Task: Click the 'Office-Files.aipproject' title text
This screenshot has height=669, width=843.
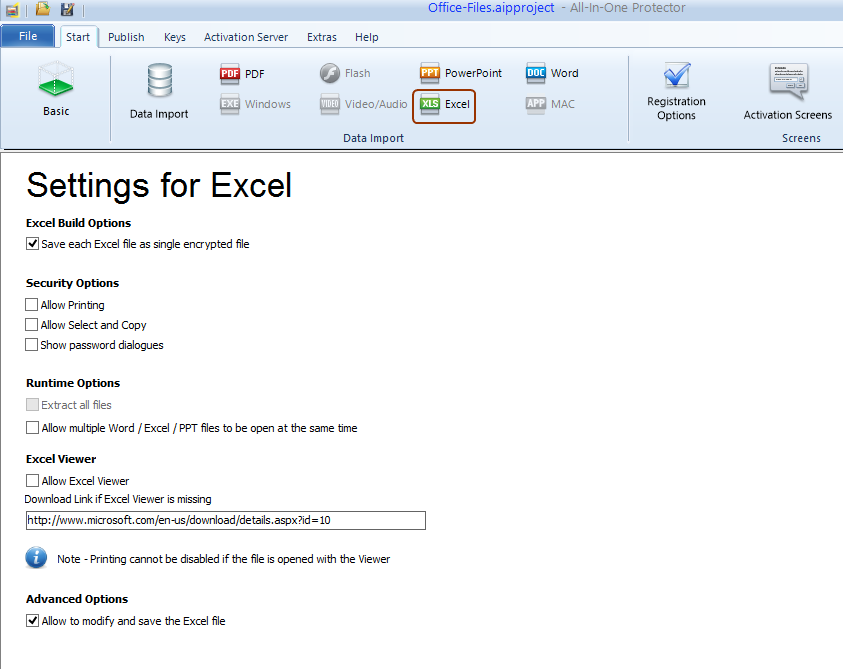Action: click(491, 8)
